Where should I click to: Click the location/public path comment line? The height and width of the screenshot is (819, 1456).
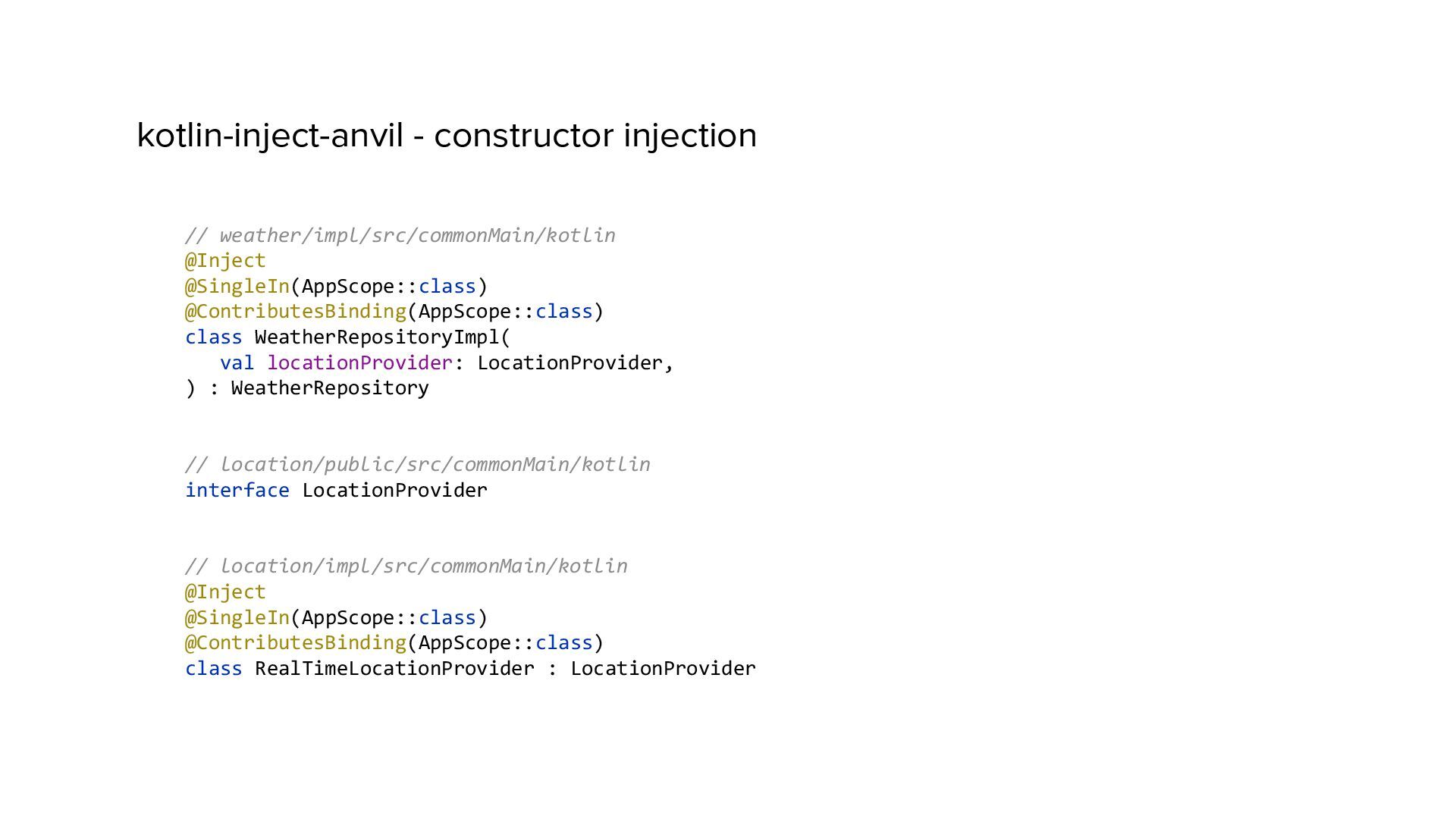tap(417, 464)
